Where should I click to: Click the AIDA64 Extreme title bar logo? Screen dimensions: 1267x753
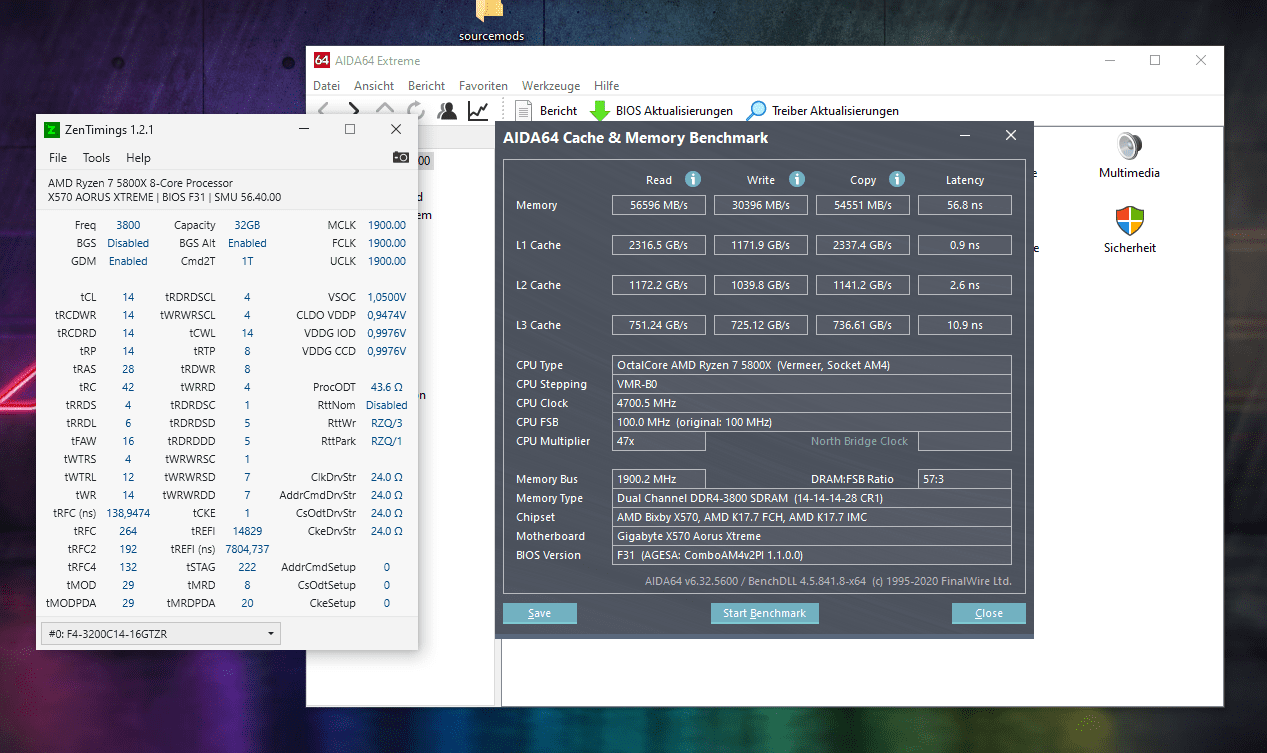click(x=322, y=60)
